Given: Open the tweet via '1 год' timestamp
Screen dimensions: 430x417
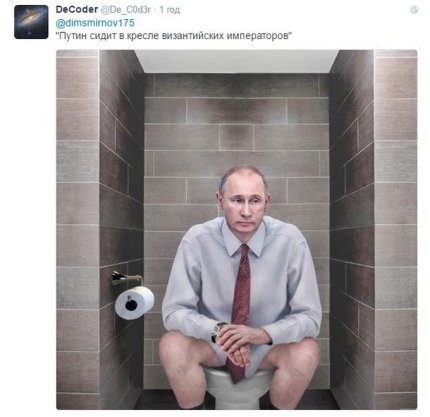Looking at the screenshot, I should coord(170,10).
